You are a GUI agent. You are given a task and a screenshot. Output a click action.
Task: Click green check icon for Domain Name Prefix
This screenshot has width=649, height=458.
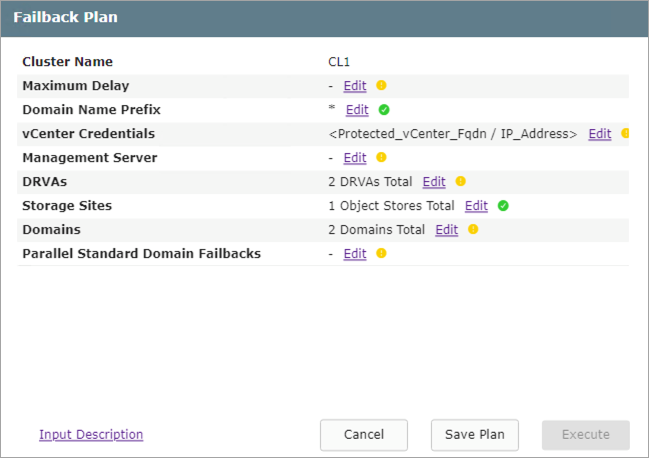point(383,110)
